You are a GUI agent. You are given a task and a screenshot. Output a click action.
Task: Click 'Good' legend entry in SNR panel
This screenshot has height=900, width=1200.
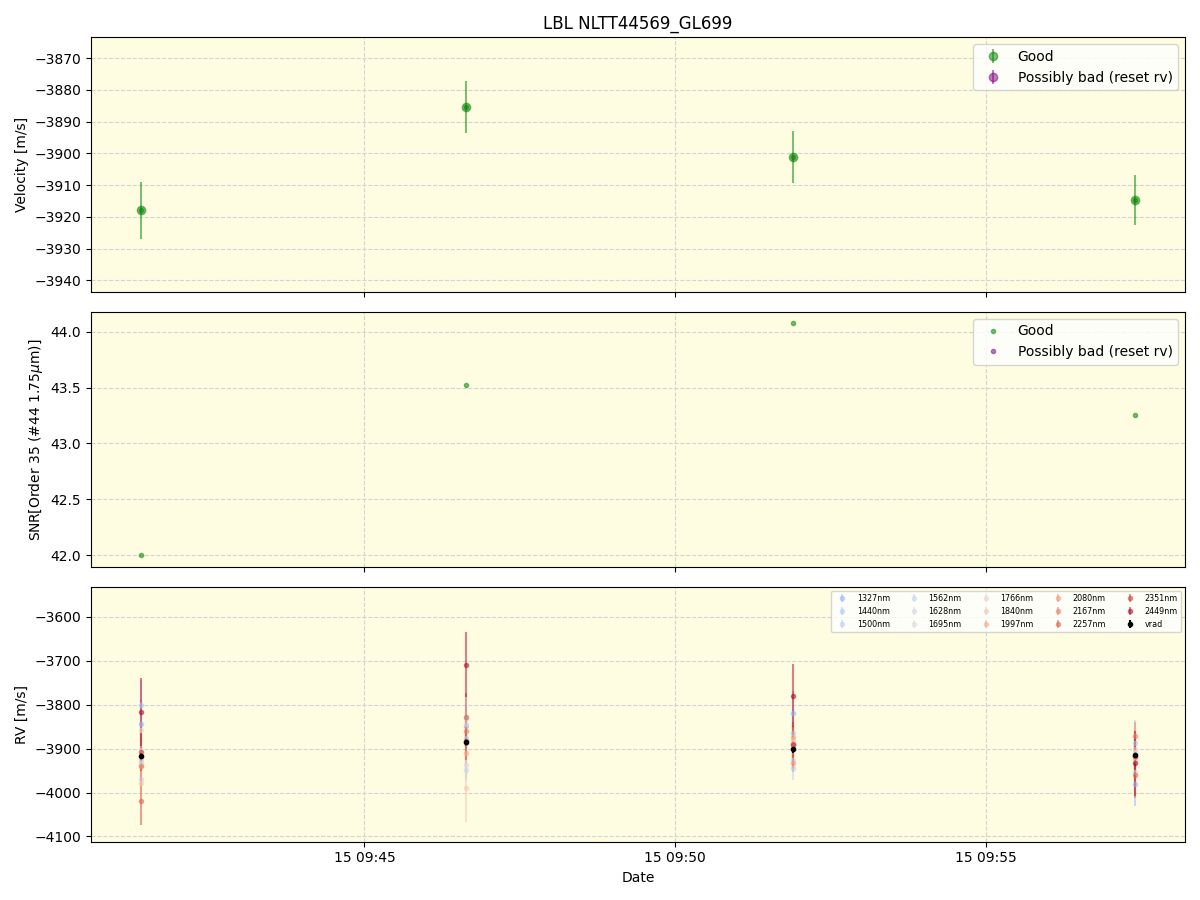click(x=1035, y=331)
